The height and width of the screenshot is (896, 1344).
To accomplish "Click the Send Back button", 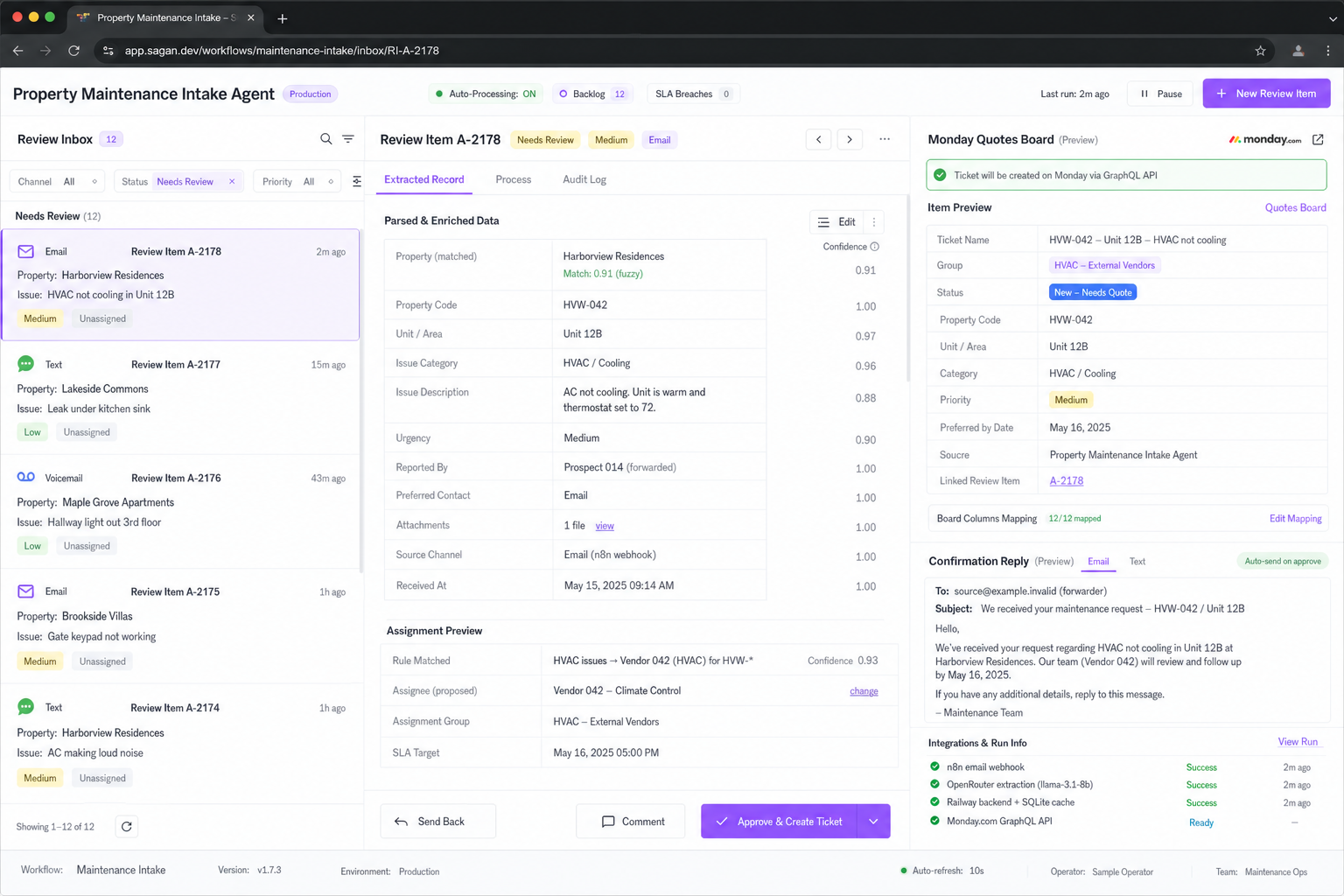I will (437, 822).
